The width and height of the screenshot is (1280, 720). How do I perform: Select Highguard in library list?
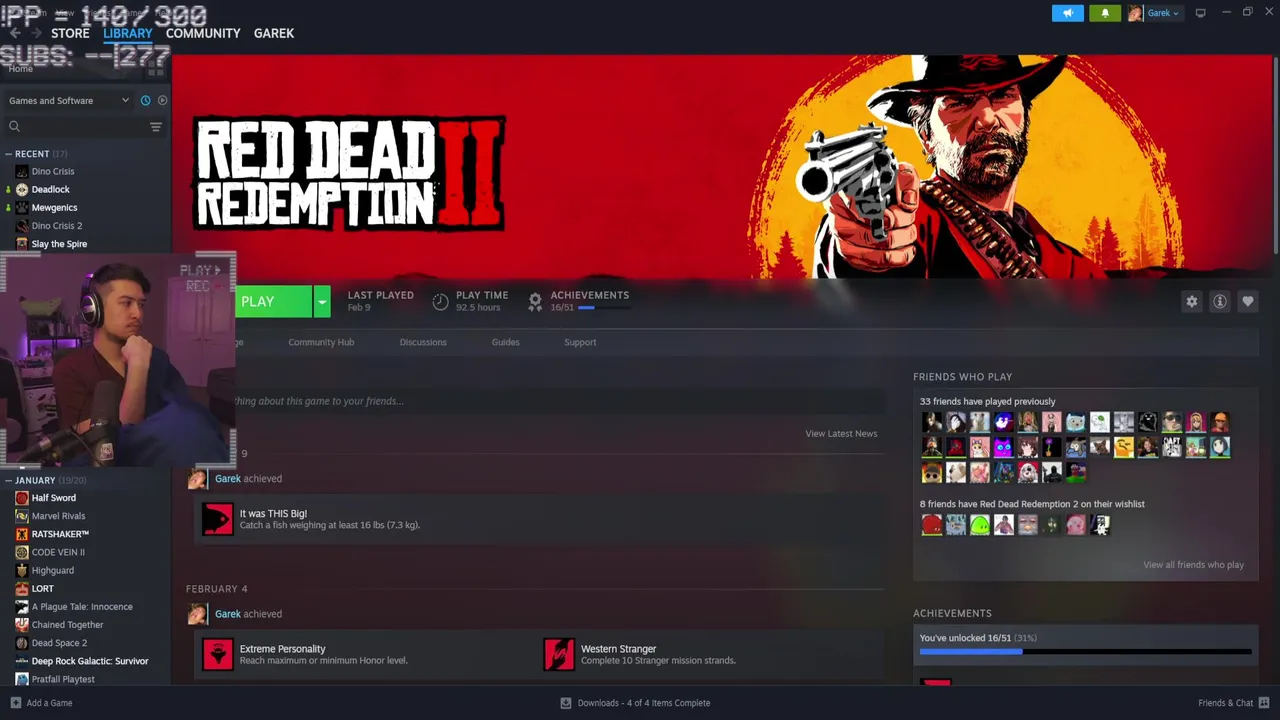tap(52, 570)
